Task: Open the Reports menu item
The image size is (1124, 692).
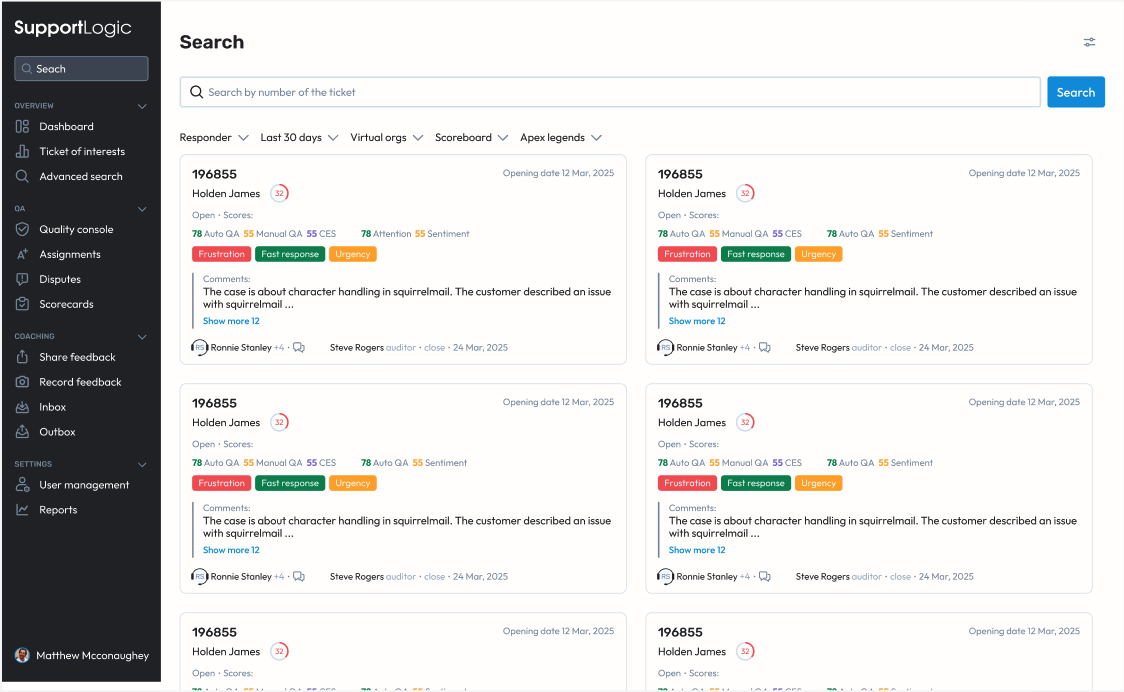Action: click(58, 510)
